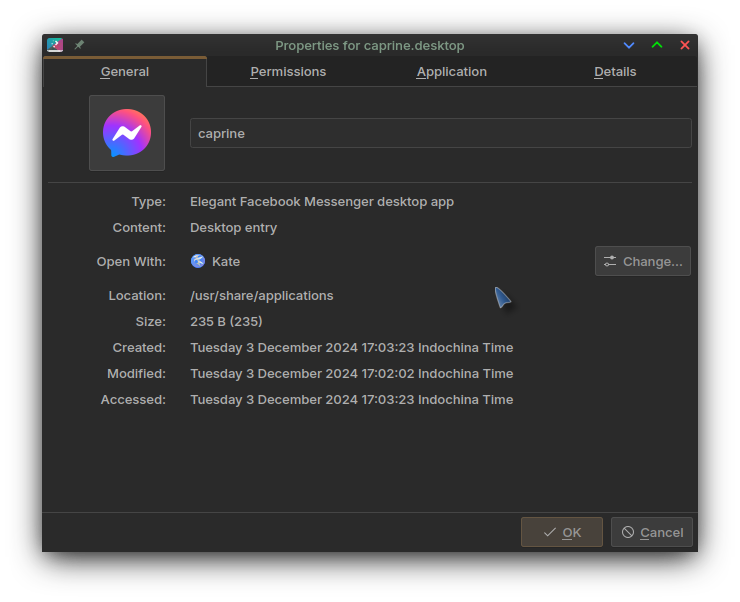This screenshot has height=602, width=740.
Task: Click the Open With: label
Action: (x=131, y=261)
